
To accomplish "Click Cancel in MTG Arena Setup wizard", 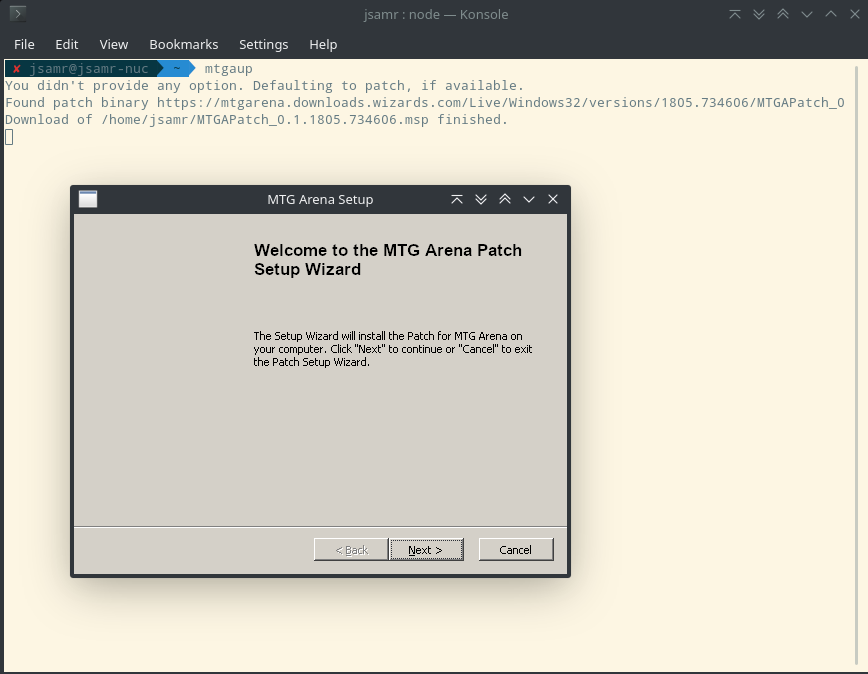I will point(516,549).
